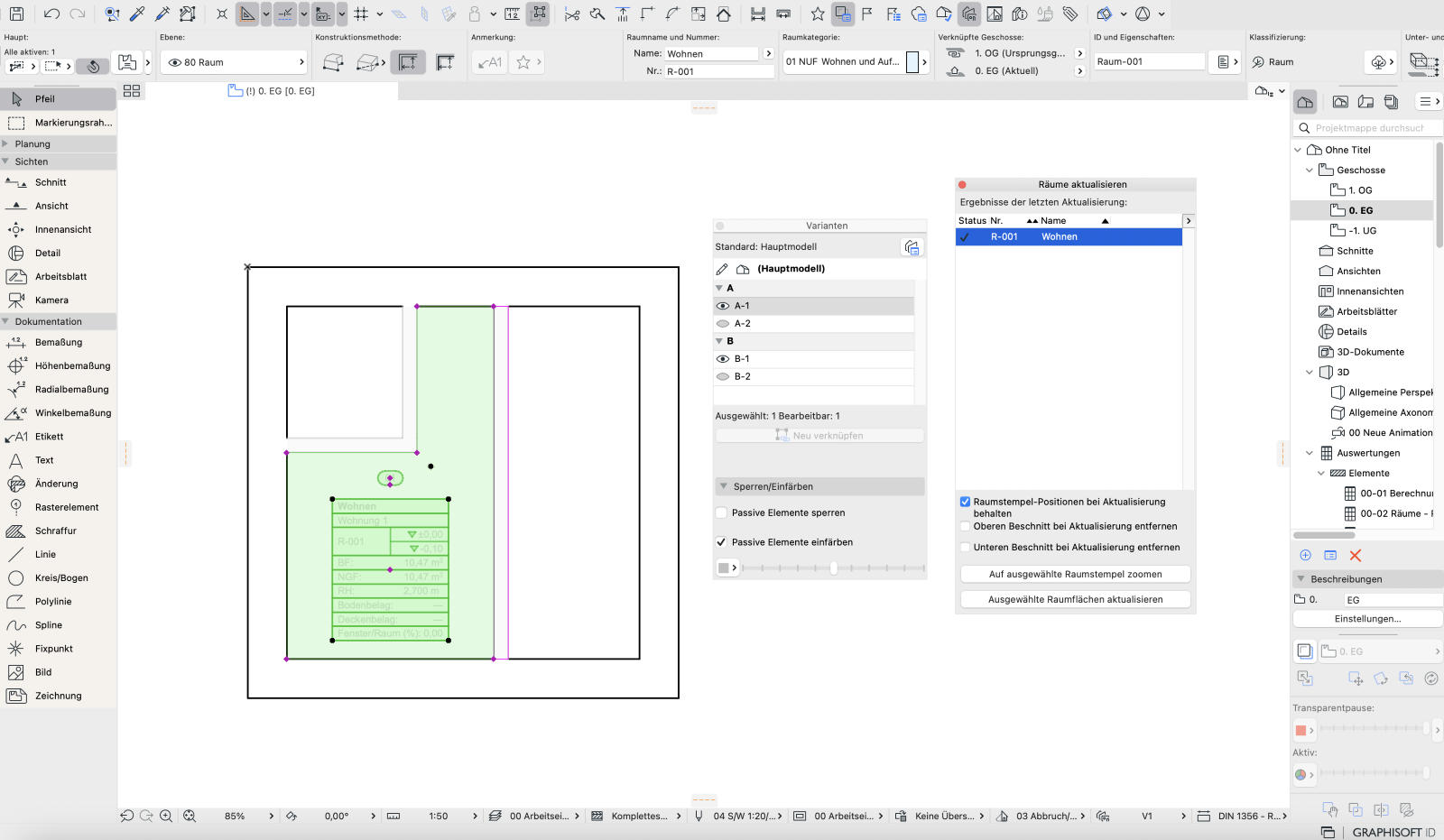Choose the Schnitt section tool

point(58,182)
